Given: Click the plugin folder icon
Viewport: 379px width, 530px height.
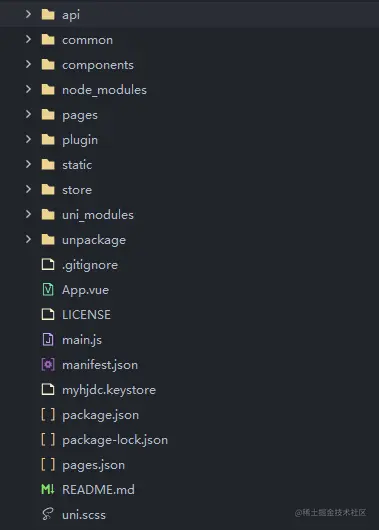Looking at the screenshot, I should pos(48,140).
